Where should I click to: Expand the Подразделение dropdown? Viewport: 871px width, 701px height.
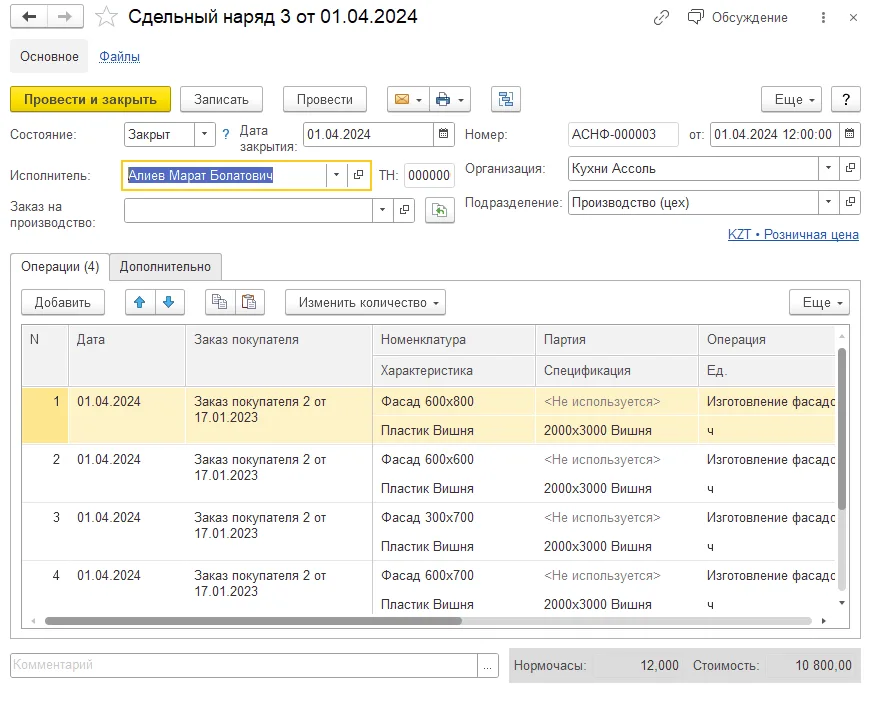tap(828, 202)
